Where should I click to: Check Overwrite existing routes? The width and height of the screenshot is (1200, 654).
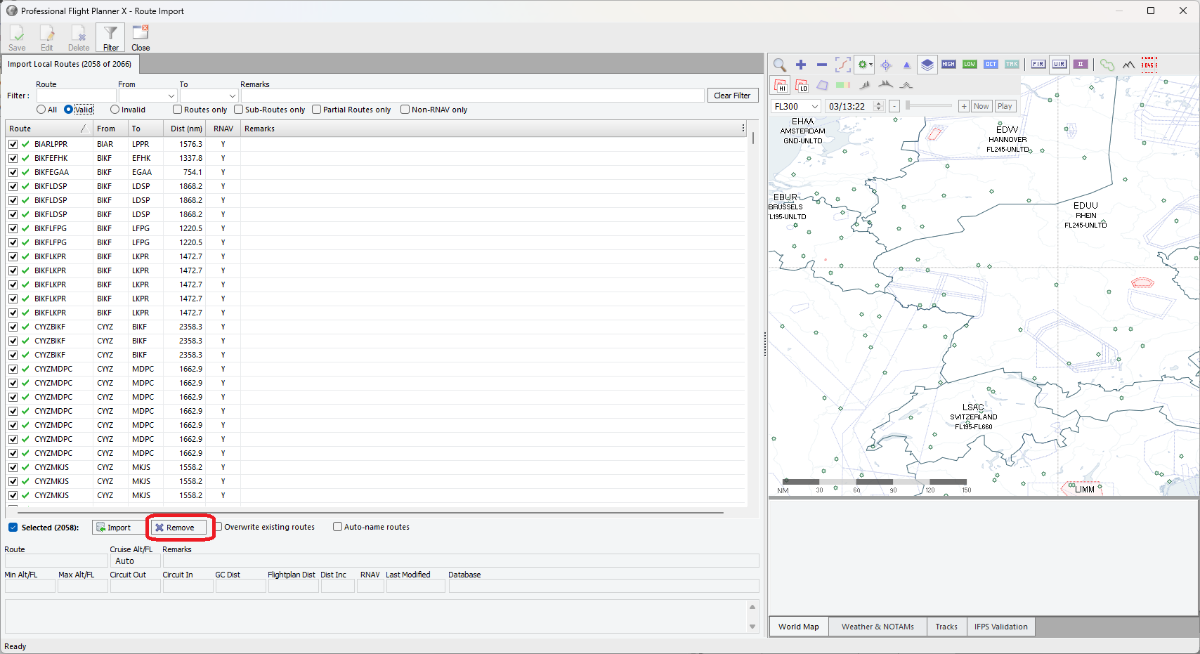[x=219, y=527]
